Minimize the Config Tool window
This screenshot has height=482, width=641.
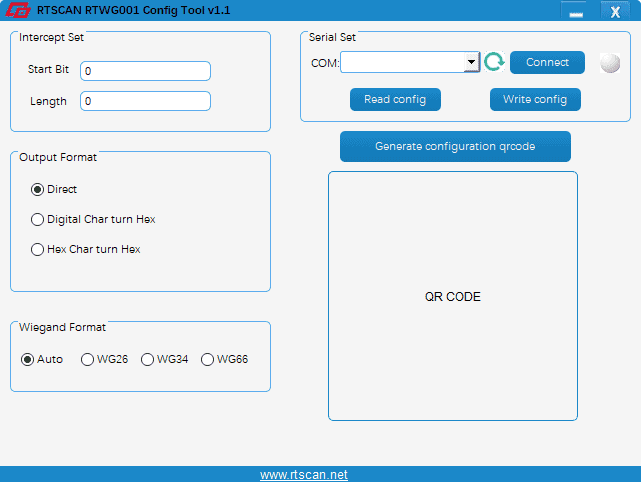pyautogui.click(x=575, y=11)
